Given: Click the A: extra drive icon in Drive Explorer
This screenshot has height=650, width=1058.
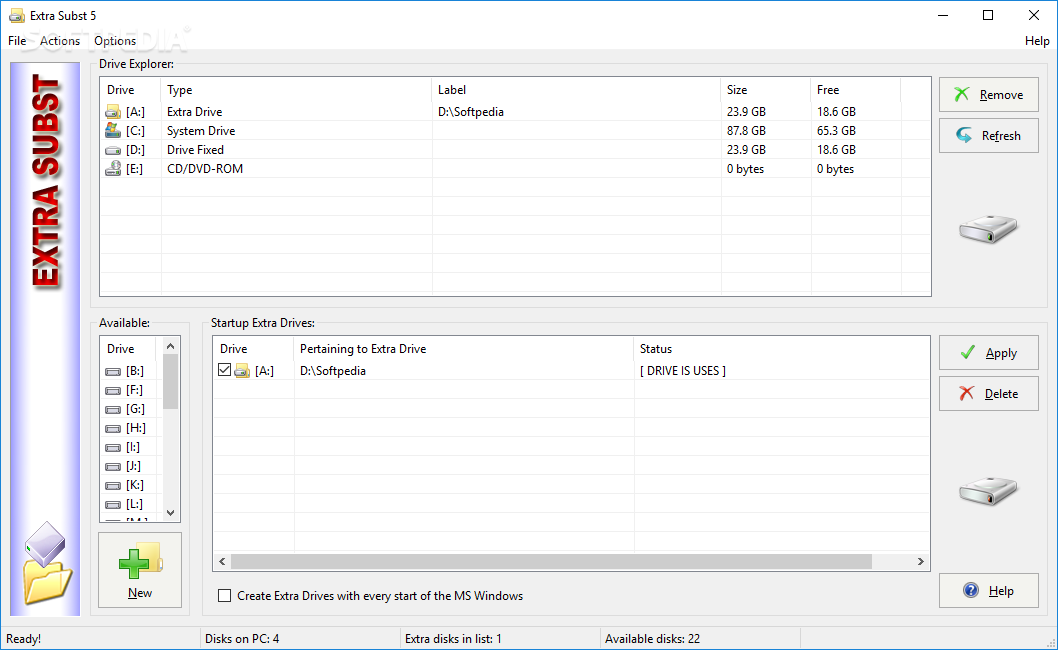Looking at the screenshot, I should coord(113,111).
